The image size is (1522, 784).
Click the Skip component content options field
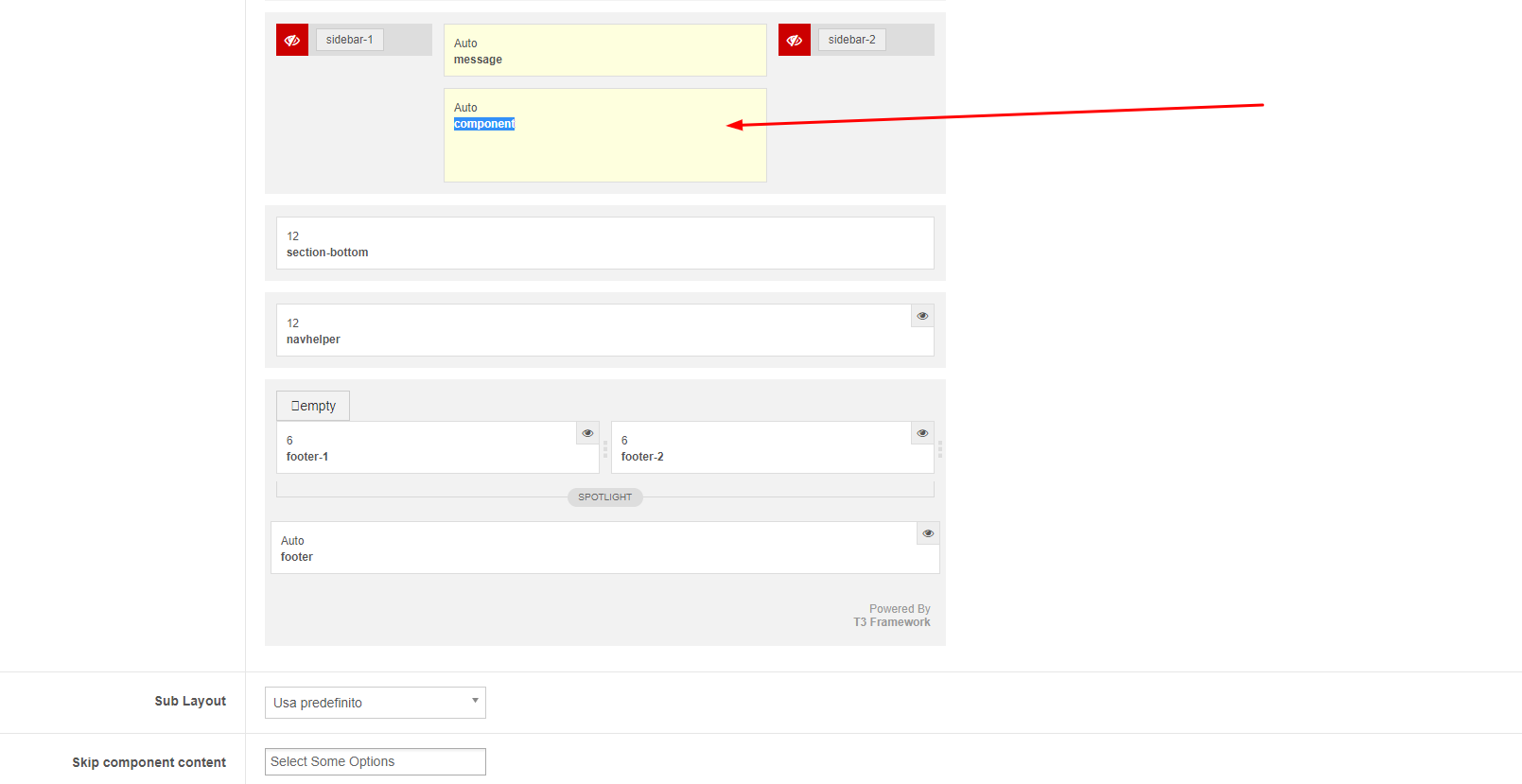click(x=376, y=761)
